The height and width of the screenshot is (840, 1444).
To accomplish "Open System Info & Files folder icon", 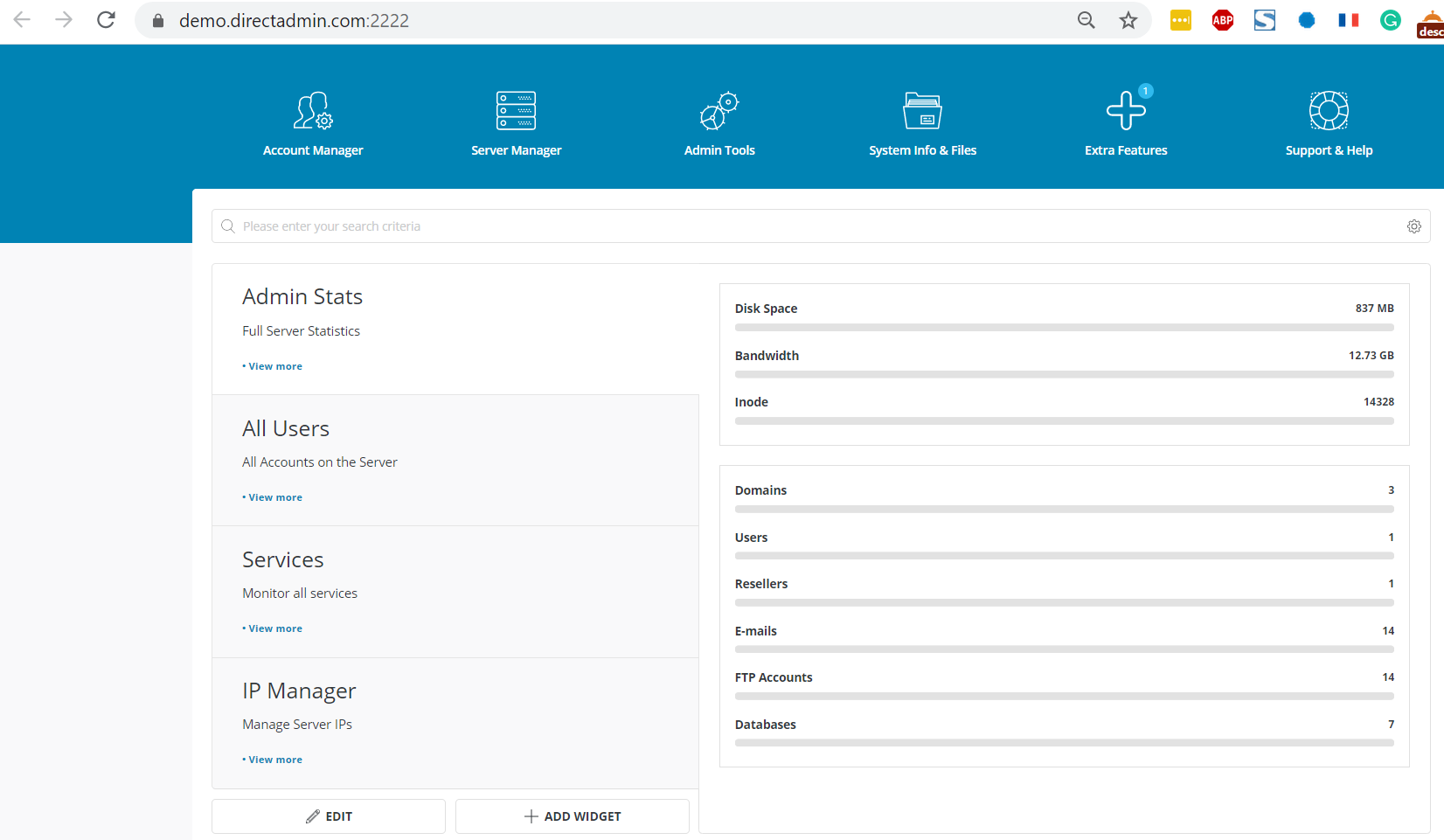I will tap(922, 110).
